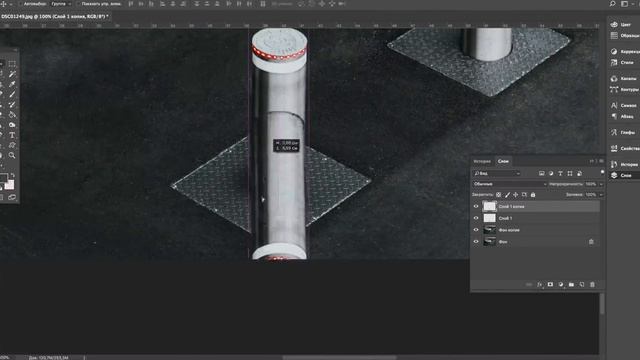Image resolution: width=640 pixels, height=360 pixels.
Task: Toggle lock all padlock icon
Action: pyautogui.click(x=533, y=195)
